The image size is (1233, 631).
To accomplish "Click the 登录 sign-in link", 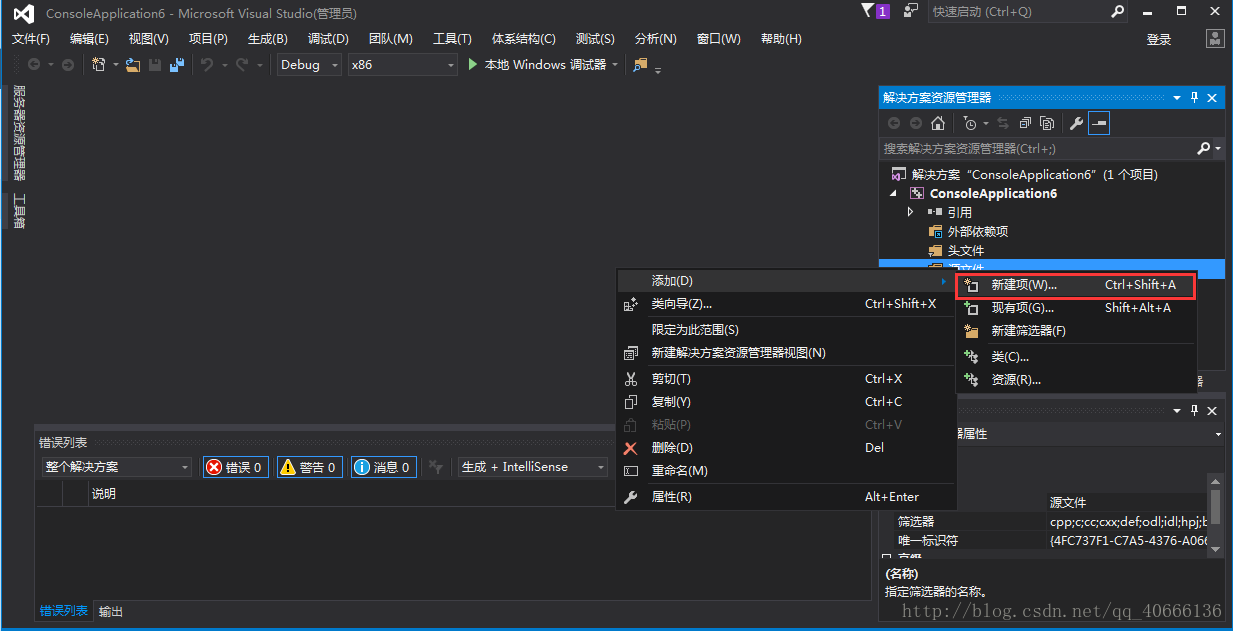I will 1159,39.
